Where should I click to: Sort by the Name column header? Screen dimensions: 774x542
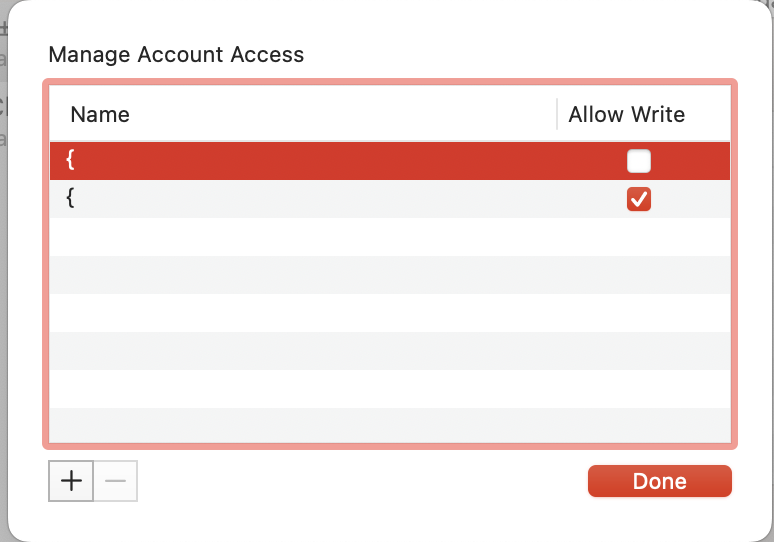(x=100, y=114)
